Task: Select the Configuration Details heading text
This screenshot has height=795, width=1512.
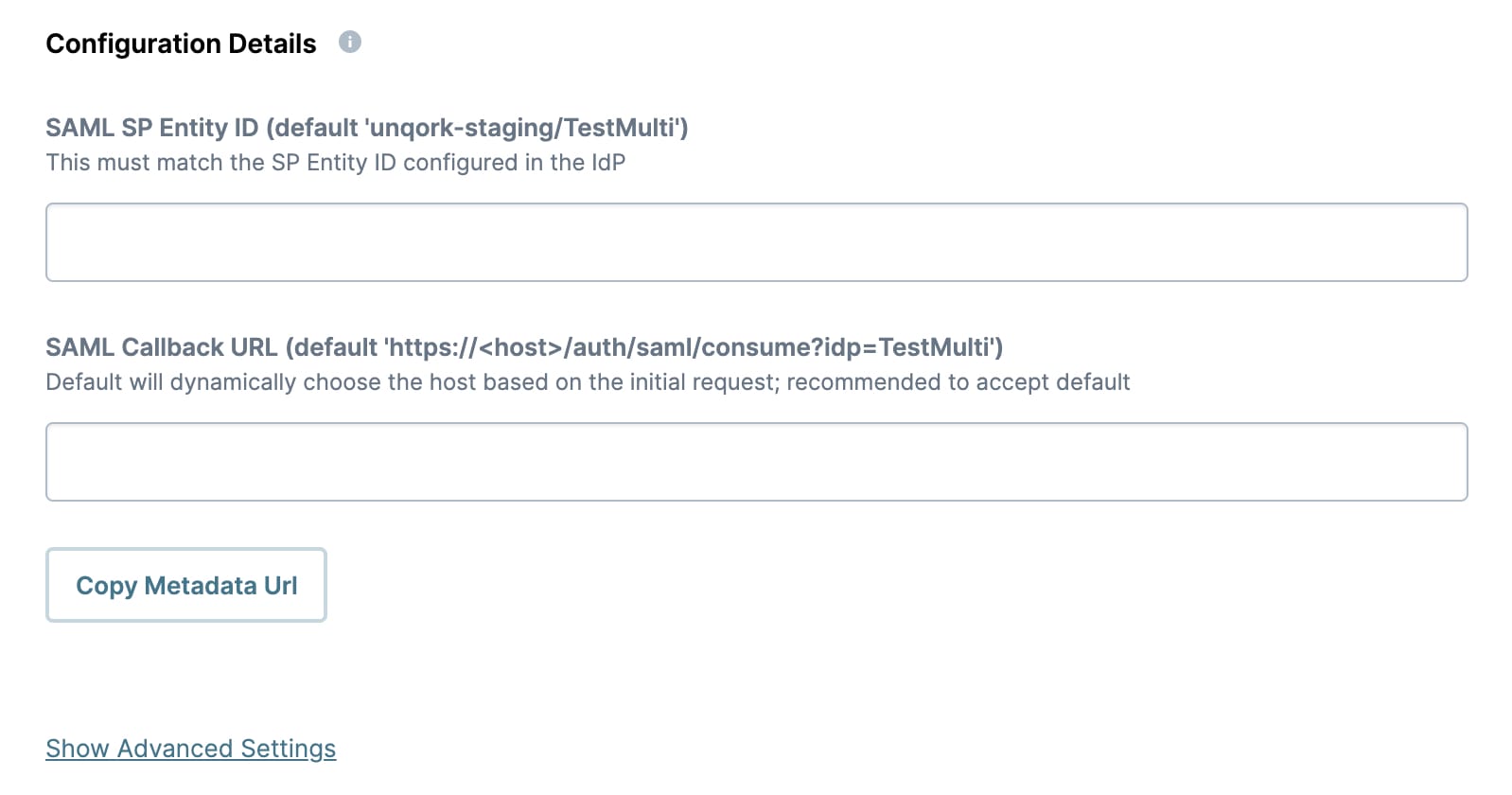Action: [x=181, y=44]
